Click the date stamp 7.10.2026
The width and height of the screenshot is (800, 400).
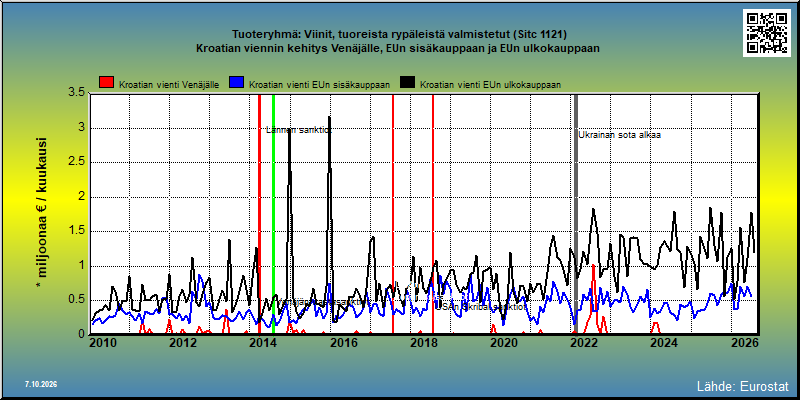[41, 384]
